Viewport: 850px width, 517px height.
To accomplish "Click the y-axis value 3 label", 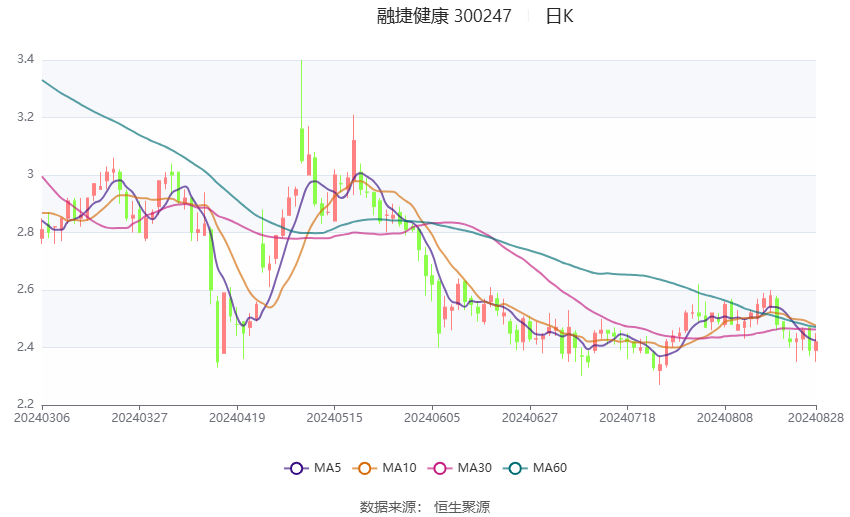I will click(30, 174).
